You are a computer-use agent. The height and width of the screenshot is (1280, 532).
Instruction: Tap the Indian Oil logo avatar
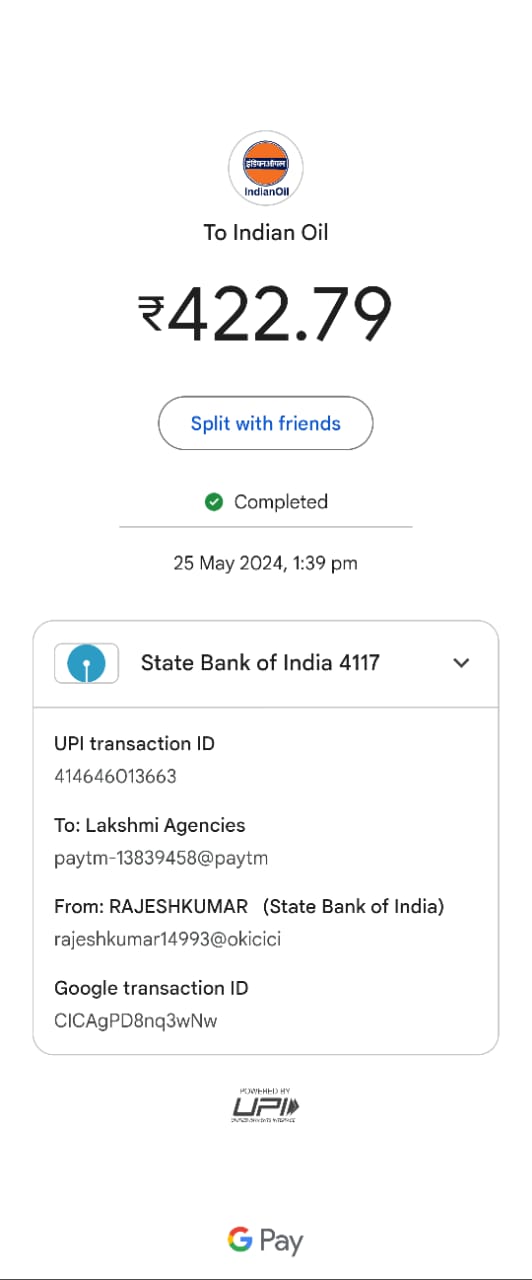pos(266,167)
